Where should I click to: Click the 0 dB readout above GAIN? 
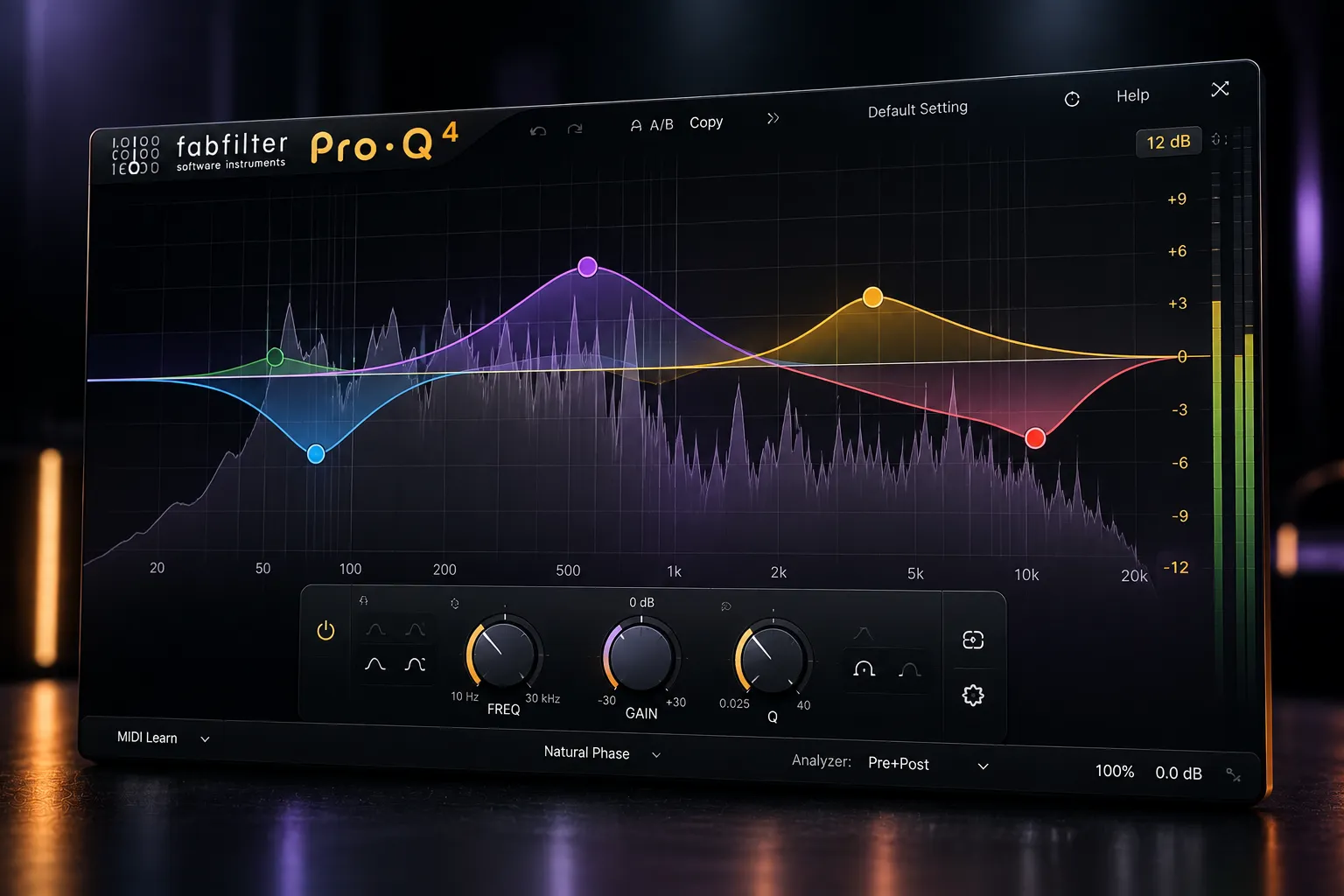pyautogui.click(x=641, y=603)
